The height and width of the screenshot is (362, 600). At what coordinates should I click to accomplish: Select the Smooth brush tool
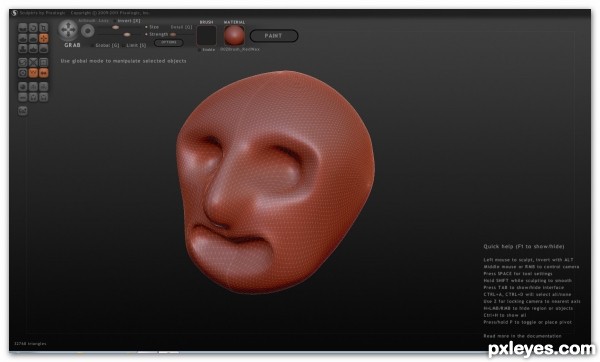(44, 49)
